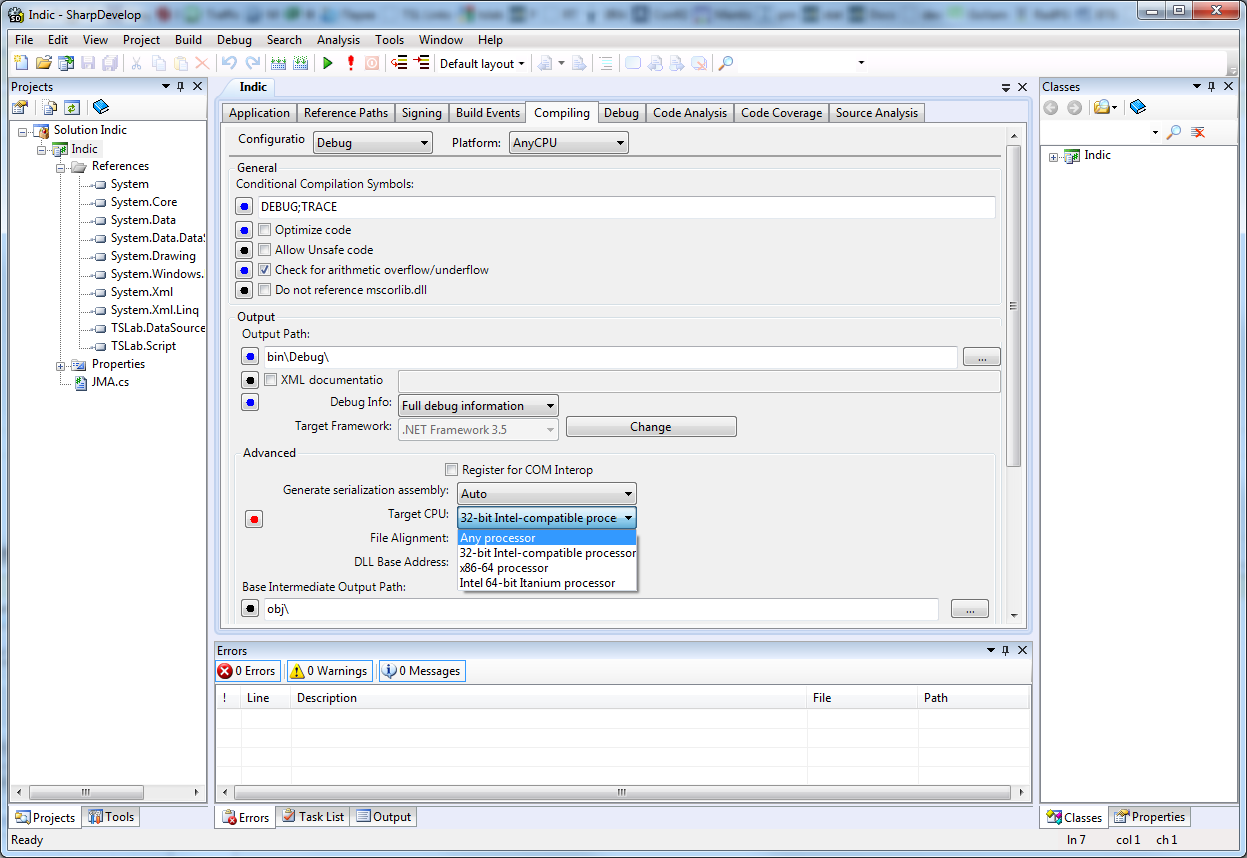Image resolution: width=1247 pixels, height=858 pixels.
Task: Click the red exclamation Run without debugger icon
Action: coord(350,63)
